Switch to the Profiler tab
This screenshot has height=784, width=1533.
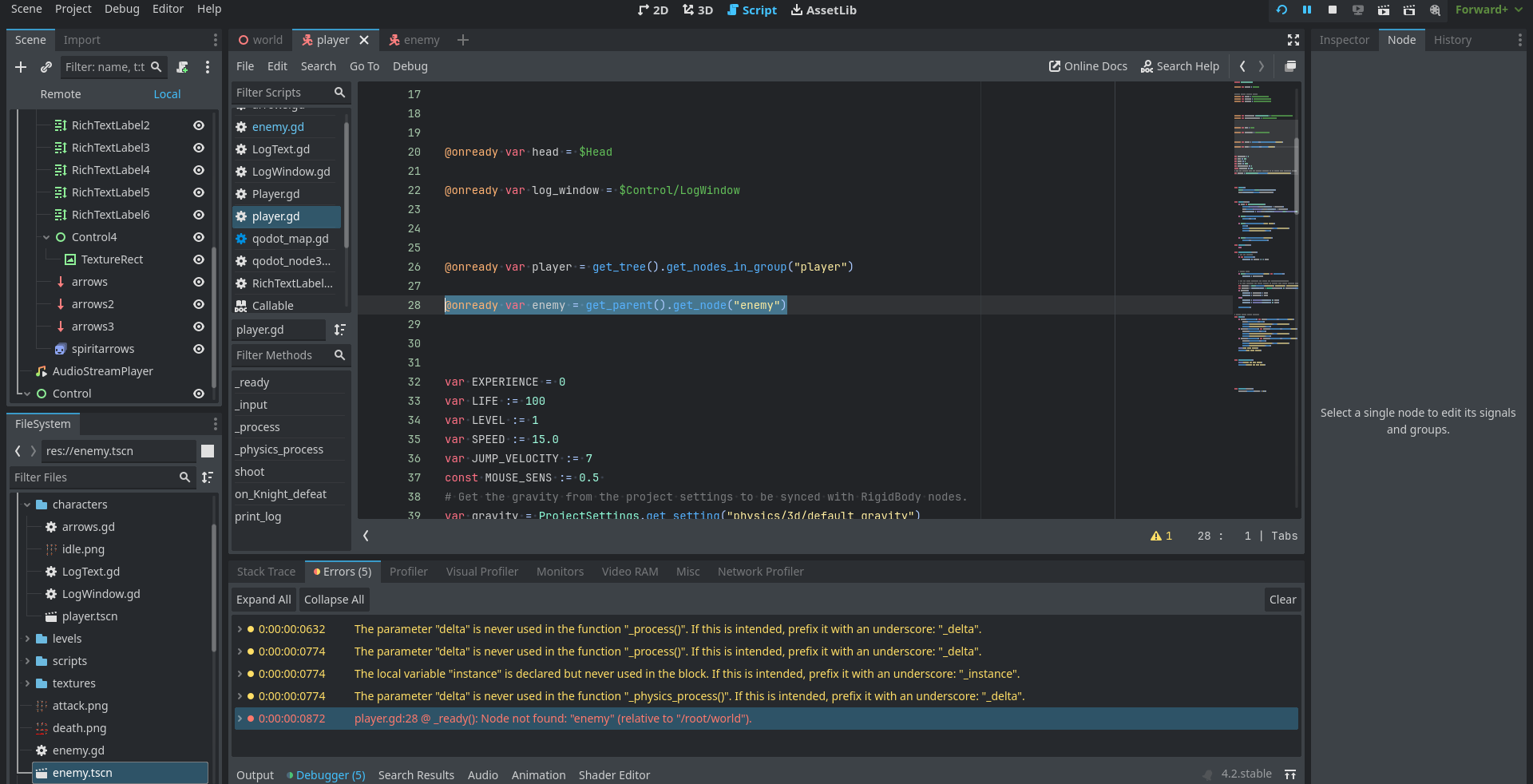pos(408,572)
